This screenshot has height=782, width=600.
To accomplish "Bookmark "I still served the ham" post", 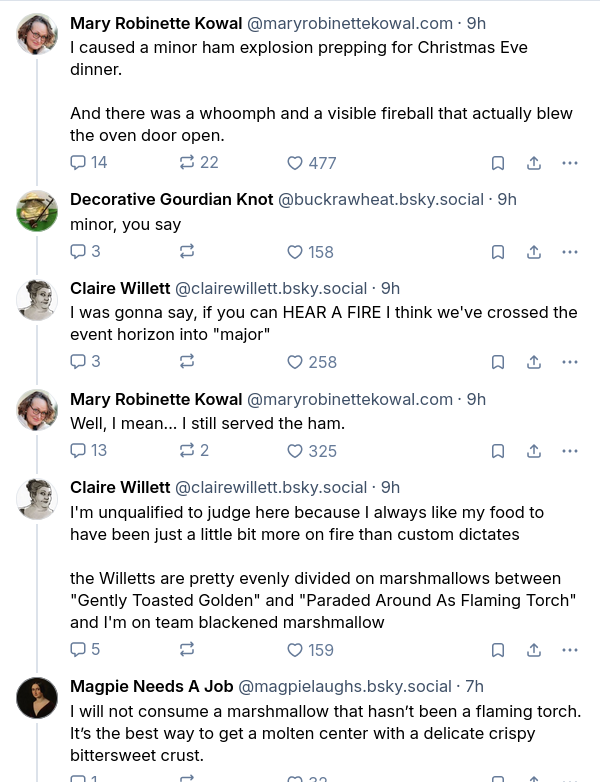I will point(497,451).
